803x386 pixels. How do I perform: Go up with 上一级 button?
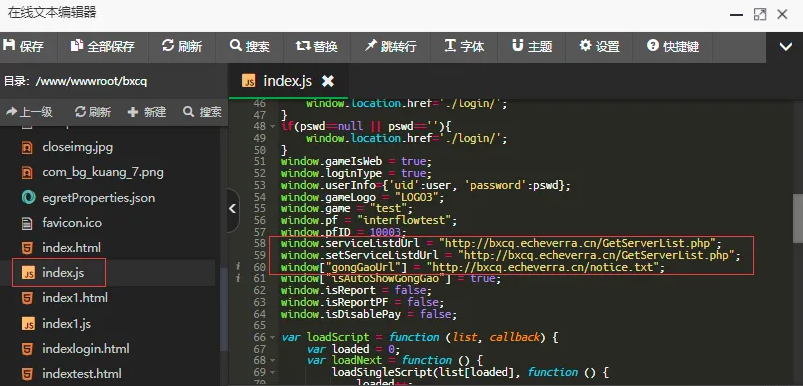(x=30, y=112)
